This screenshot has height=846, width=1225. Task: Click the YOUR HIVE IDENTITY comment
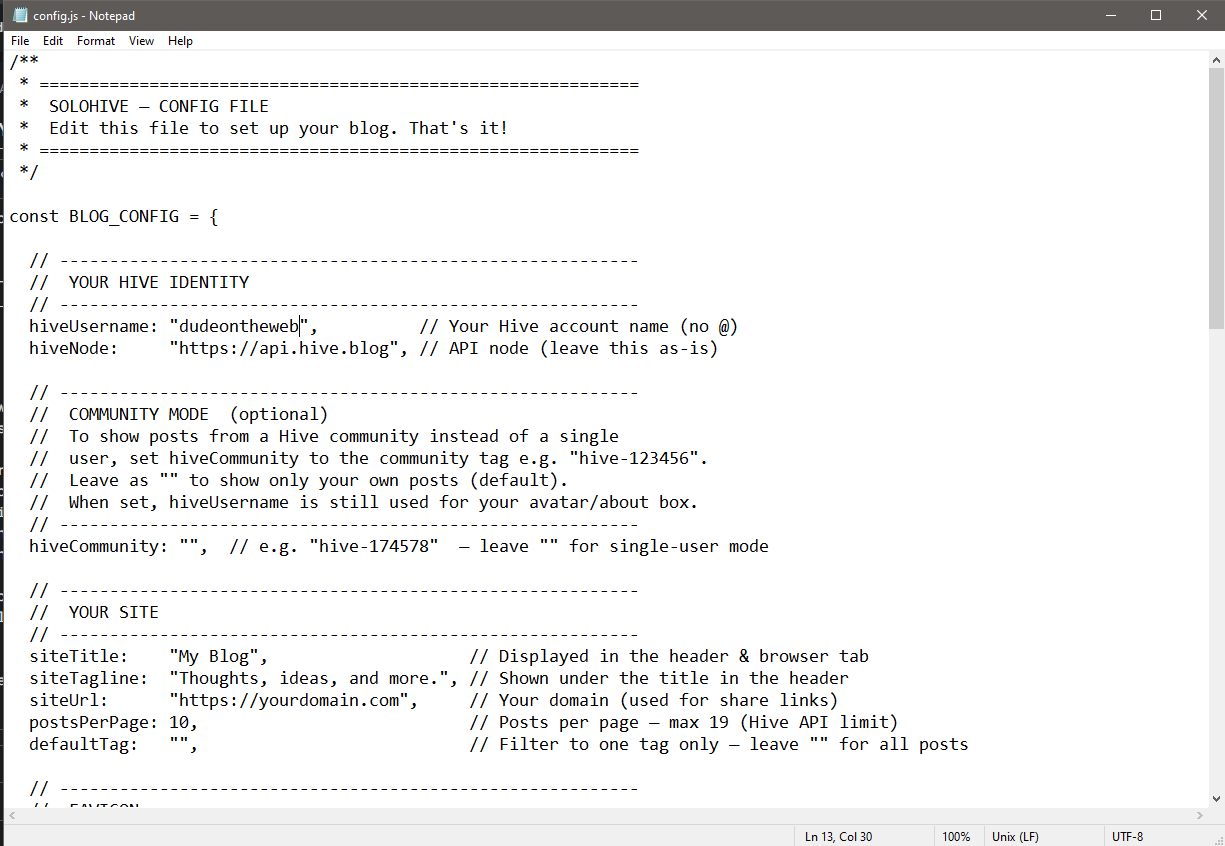159,282
